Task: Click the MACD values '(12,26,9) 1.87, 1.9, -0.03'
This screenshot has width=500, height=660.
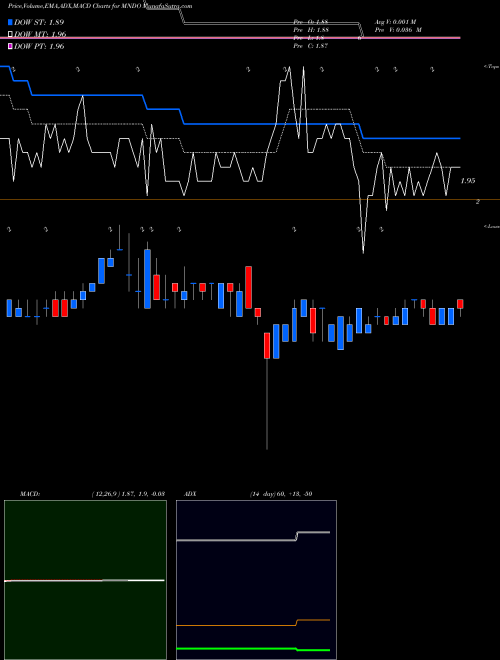Action: [x=128, y=494]
